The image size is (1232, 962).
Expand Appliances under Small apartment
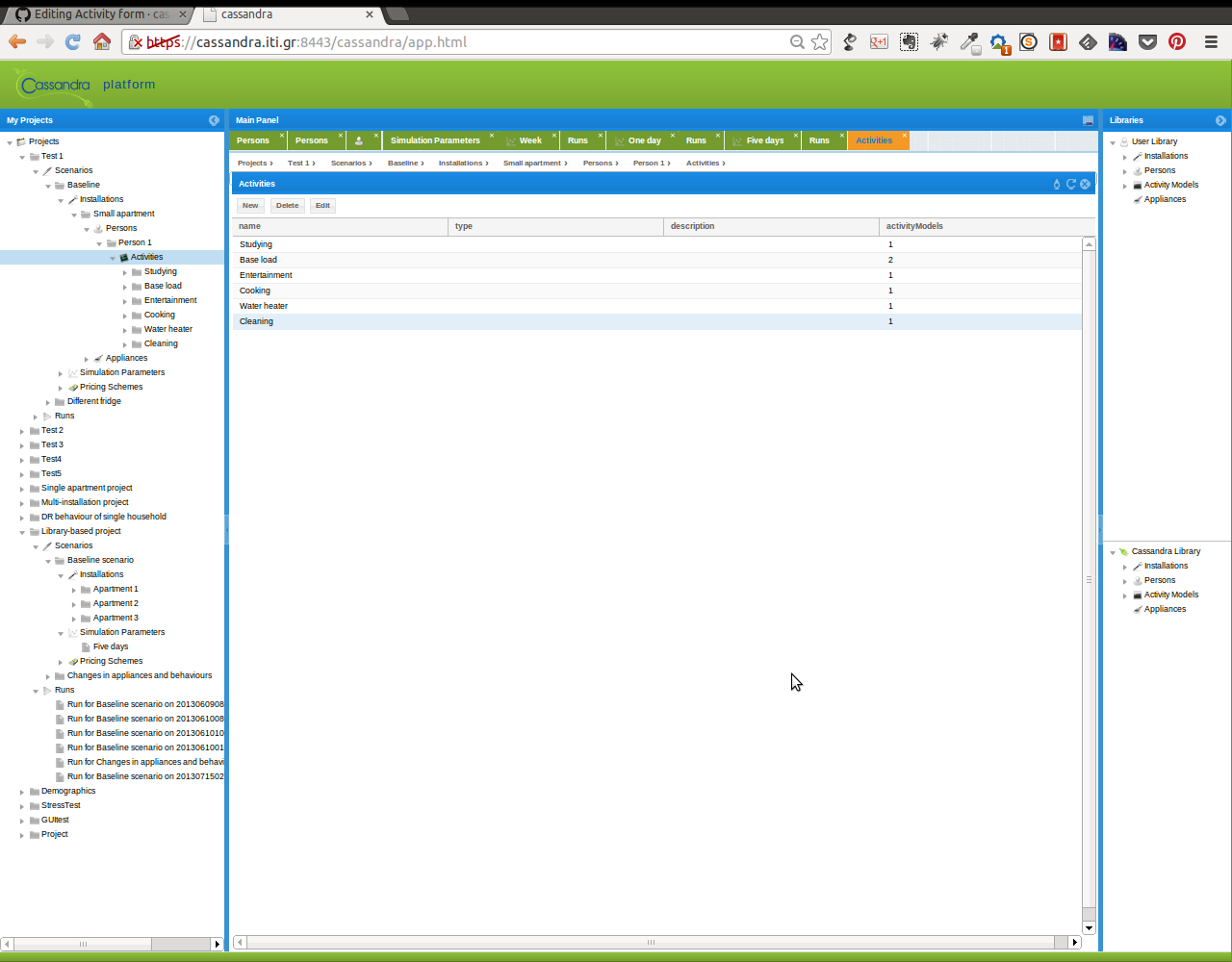pyautogui.click(x=87, y=359)
